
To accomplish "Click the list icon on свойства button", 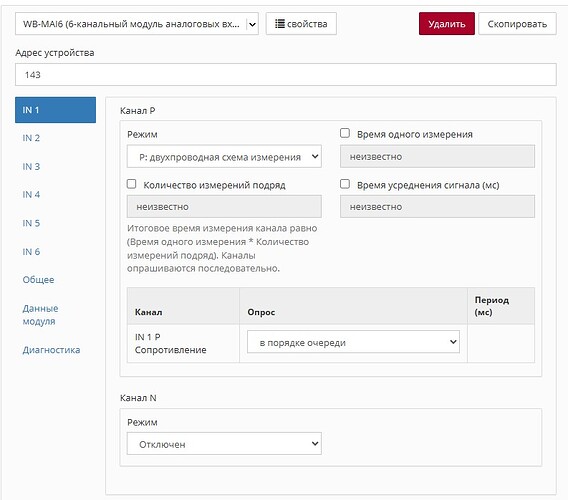I will pos(280,24).
